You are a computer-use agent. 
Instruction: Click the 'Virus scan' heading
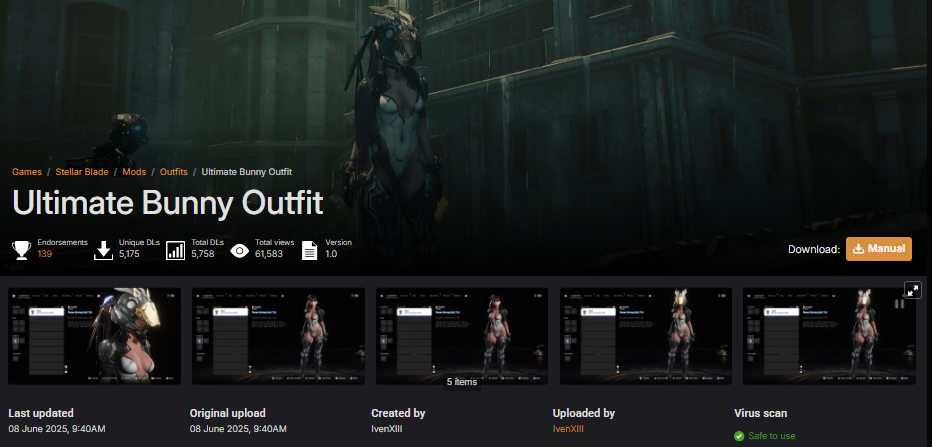click(x=760, y=413)
